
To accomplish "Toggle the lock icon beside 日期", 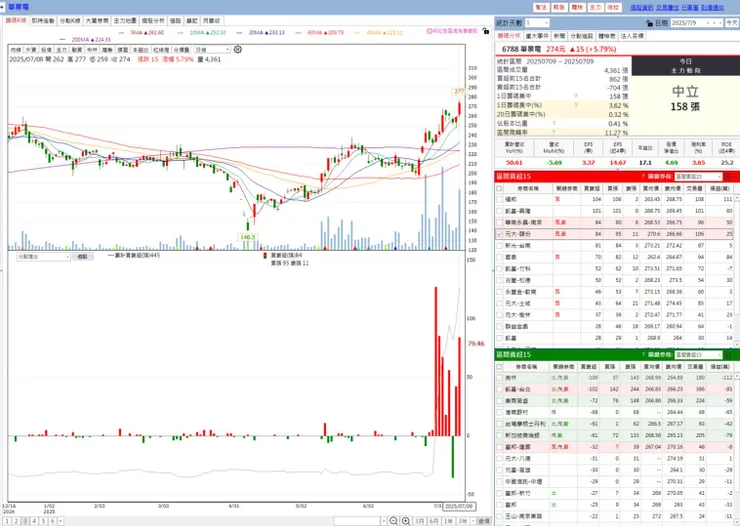I will (x=649, y=23).
